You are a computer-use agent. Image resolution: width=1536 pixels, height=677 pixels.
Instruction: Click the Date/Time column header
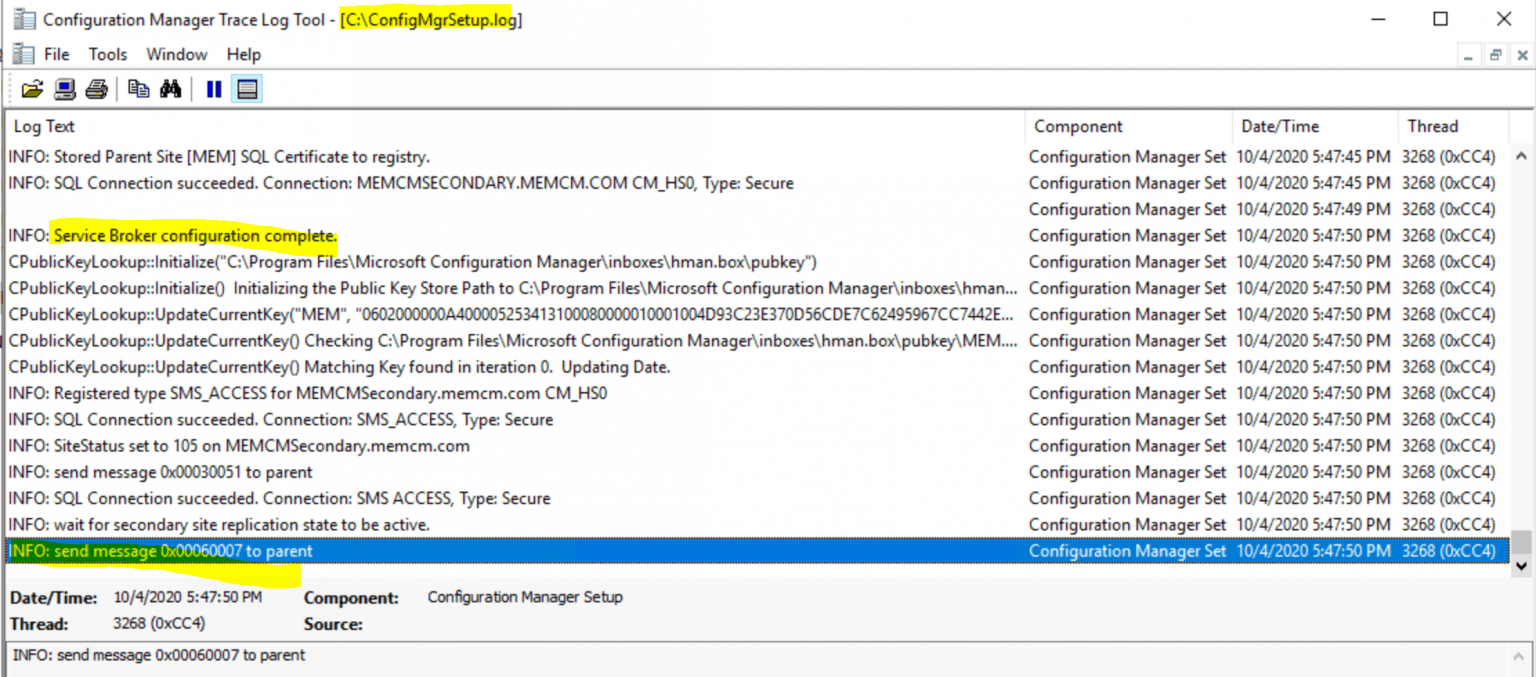1280,126
